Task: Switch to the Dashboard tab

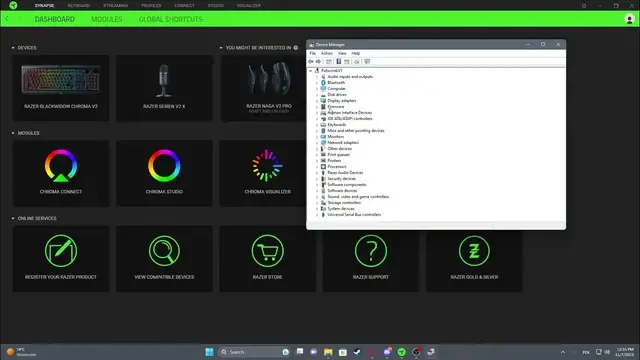Action: point(54,19)
